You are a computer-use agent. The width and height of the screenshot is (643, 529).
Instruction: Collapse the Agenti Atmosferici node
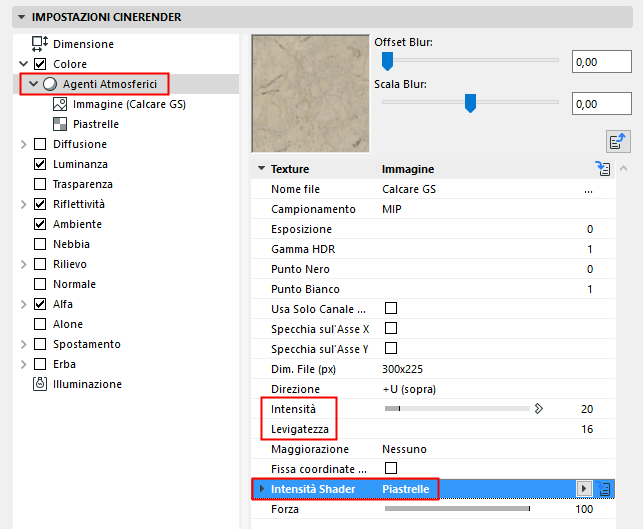click(x=34, y=84)
